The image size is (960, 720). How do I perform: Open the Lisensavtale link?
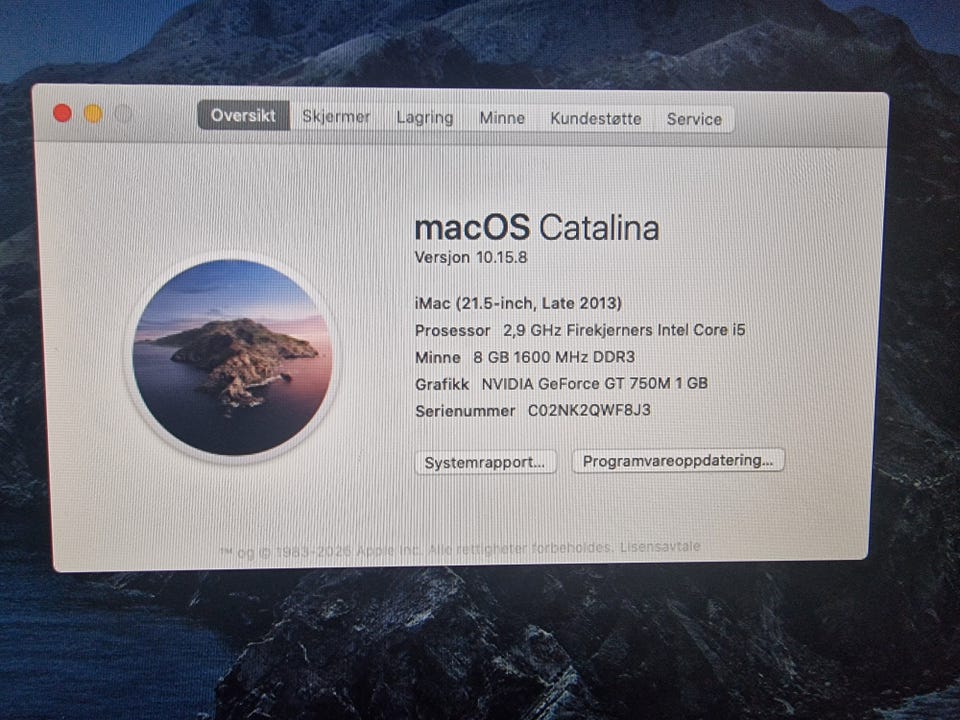point(660,546)
